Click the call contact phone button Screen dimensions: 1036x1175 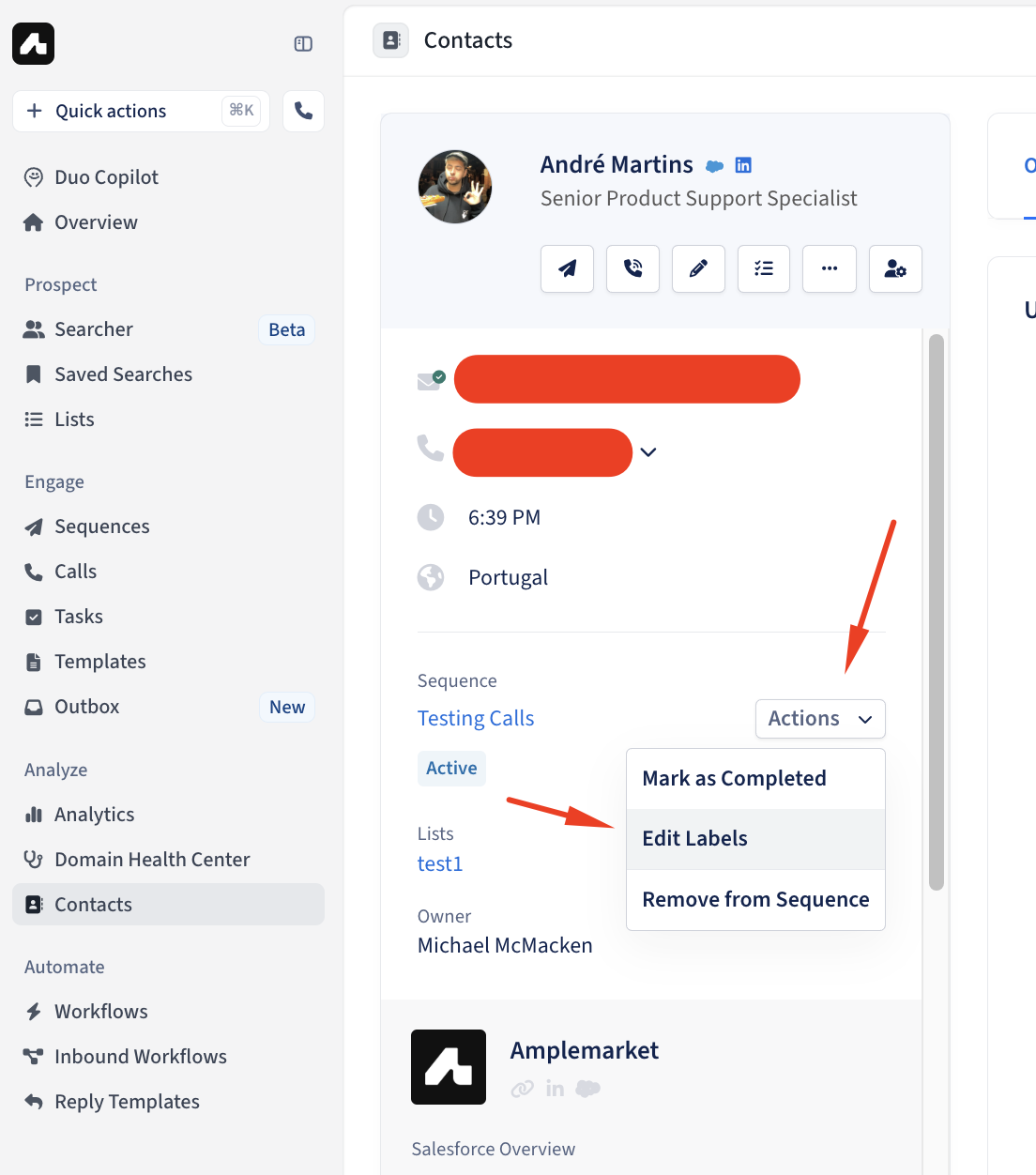pyautogui.click(x=633, y=269)
